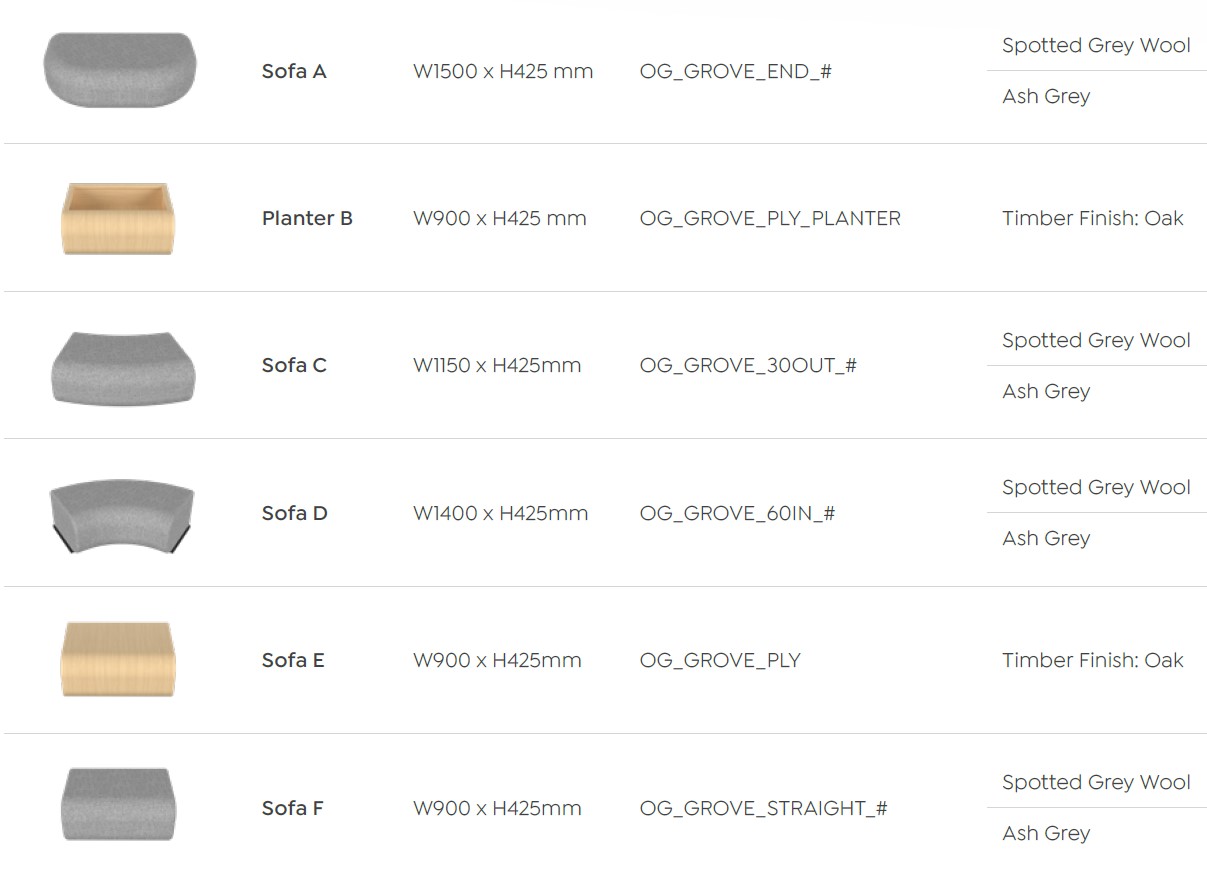Select the OG_GROVE_PLY_PLANTER product code
Viewport: 1207px width, 880px height.
pos(770,219)
